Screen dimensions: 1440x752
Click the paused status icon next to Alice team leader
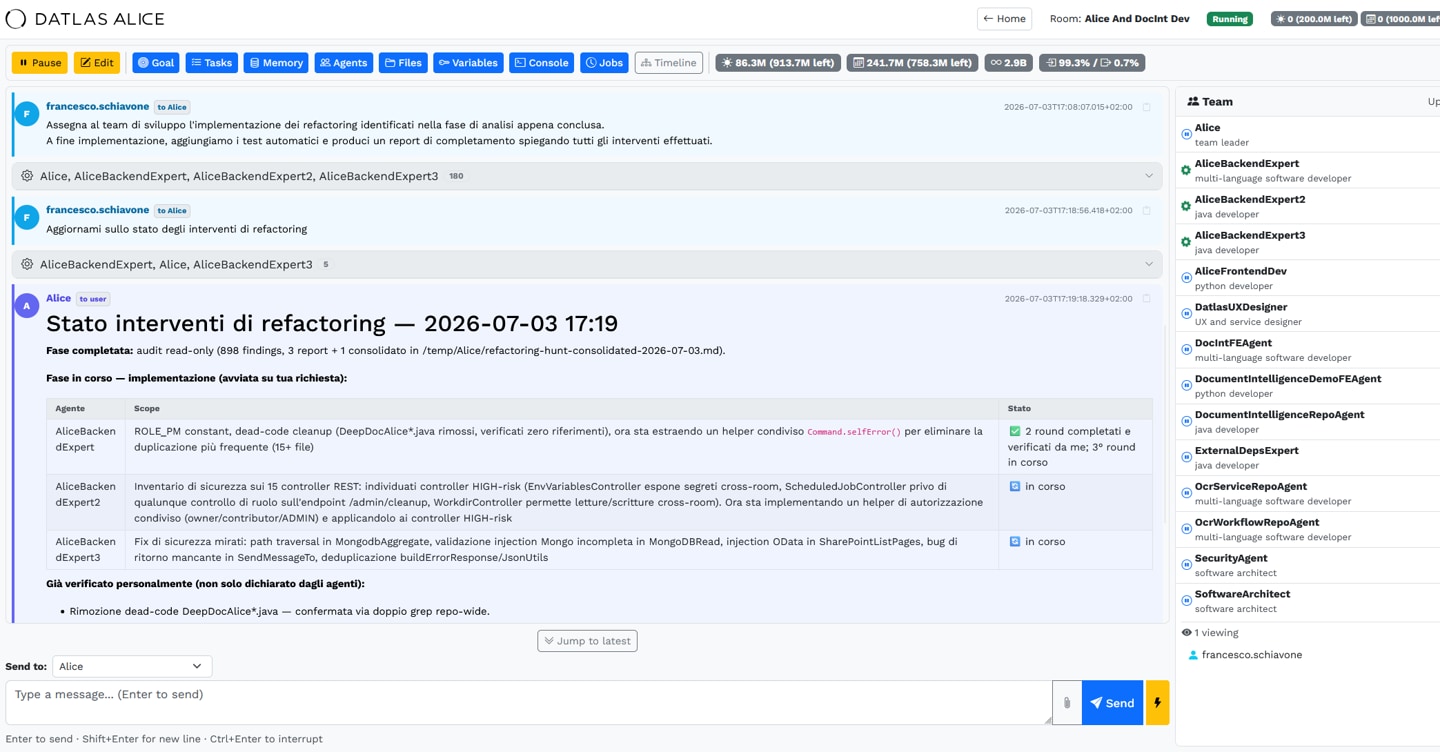(x=1186, y=134)
